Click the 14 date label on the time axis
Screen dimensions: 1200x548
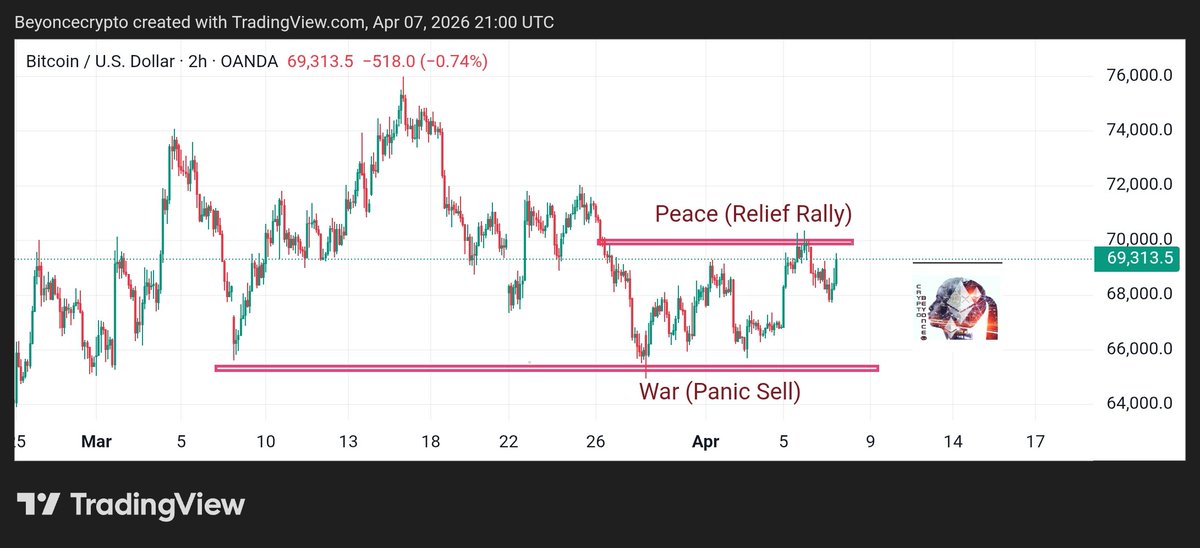(953, 440)
